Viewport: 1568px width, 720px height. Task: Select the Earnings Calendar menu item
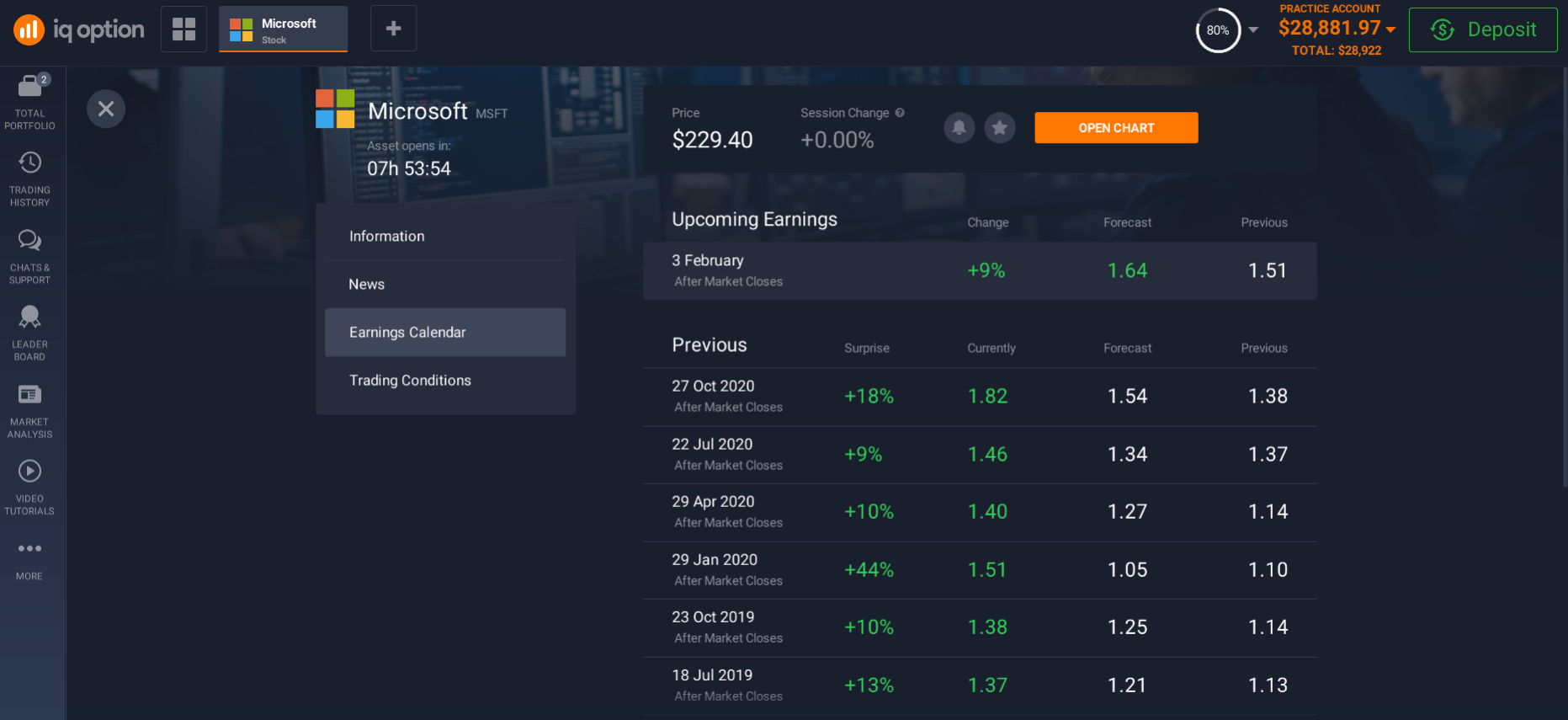click(x=445, y=333)
